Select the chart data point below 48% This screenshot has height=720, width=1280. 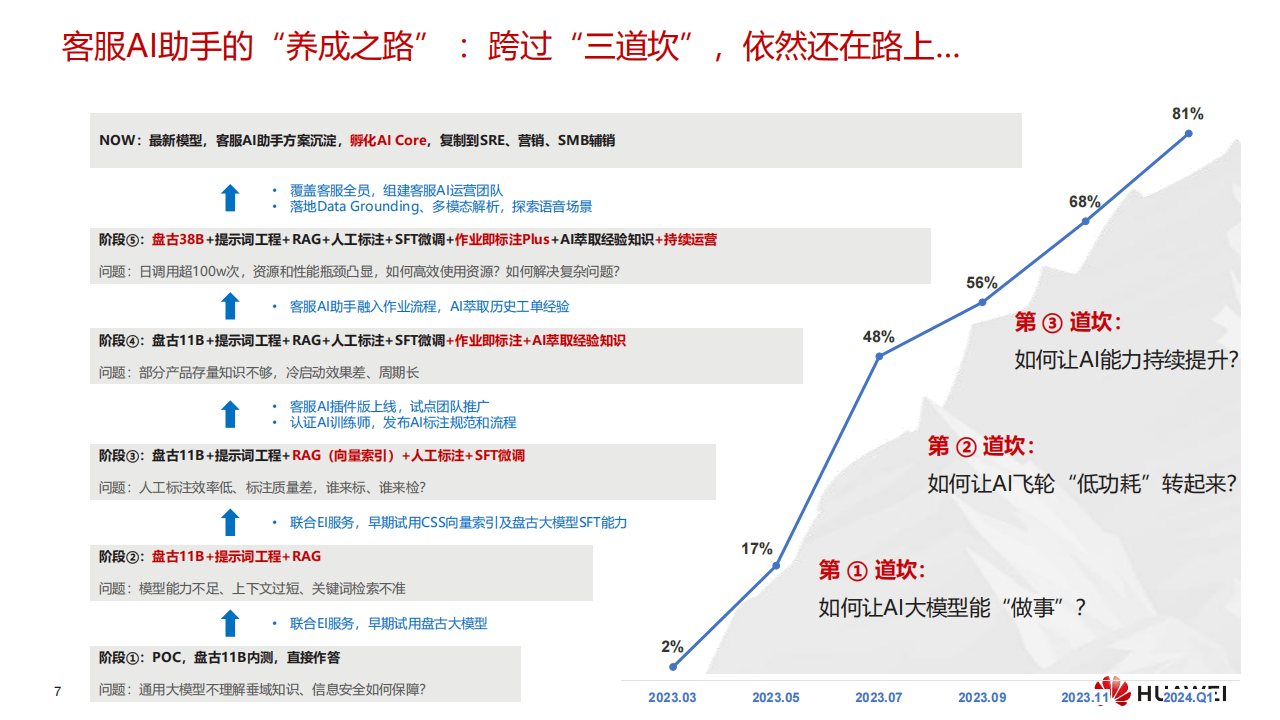879,356
